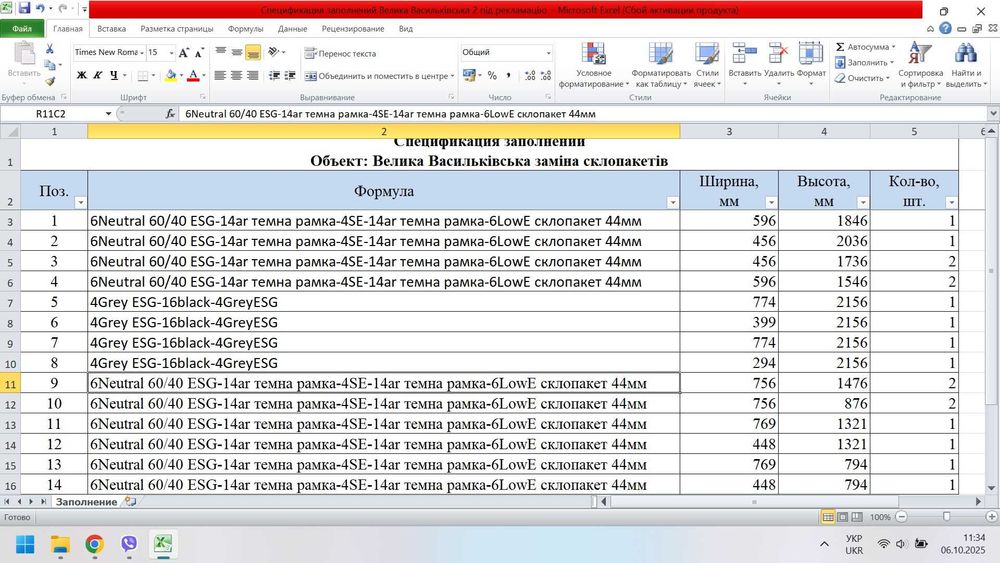Open the number format dropdown Общий
The height and width of the screenshot is (563, 1000).
548,52
